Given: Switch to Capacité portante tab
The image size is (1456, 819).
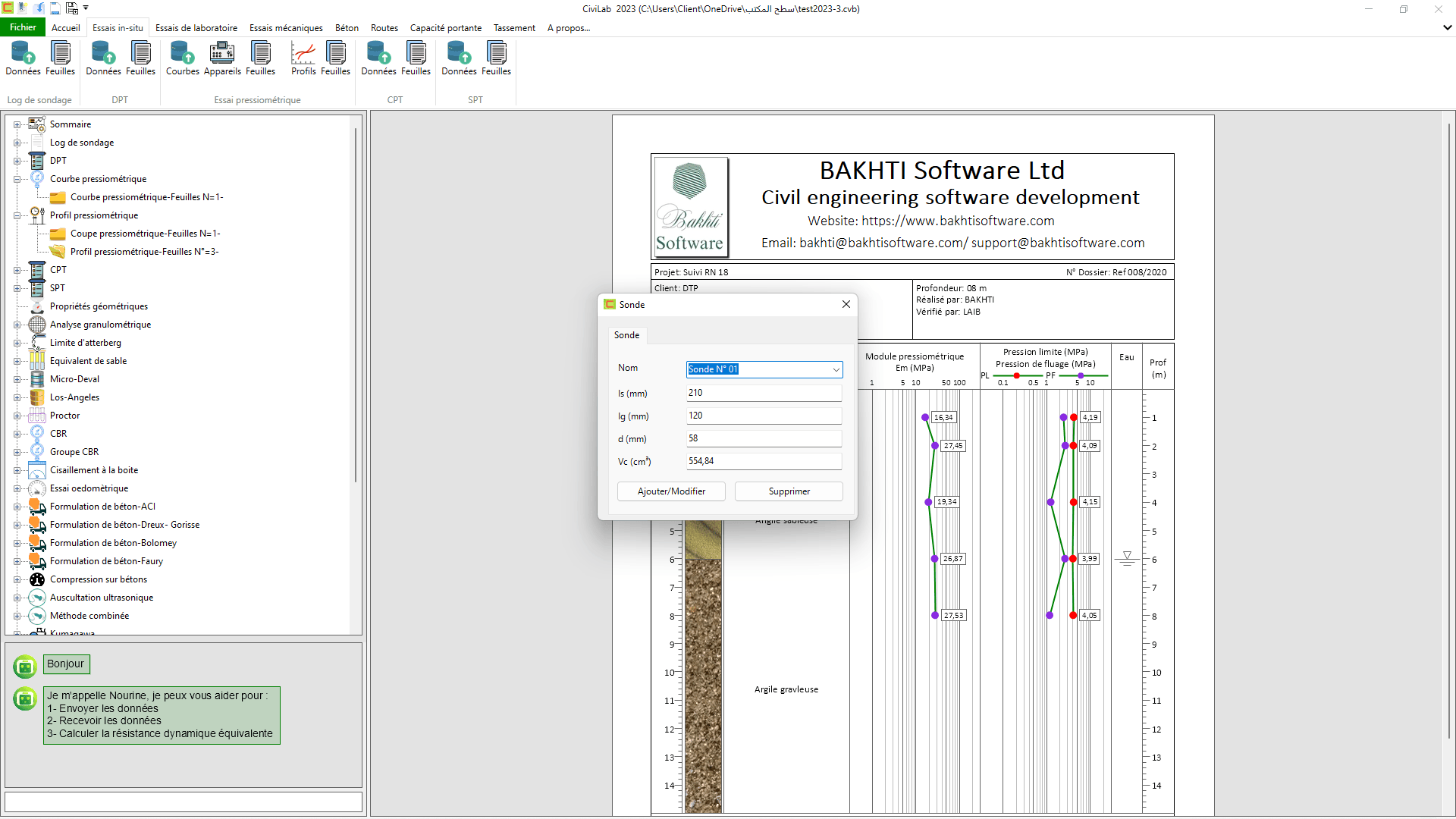Looking at the screenshot, I should coord(446,28).
